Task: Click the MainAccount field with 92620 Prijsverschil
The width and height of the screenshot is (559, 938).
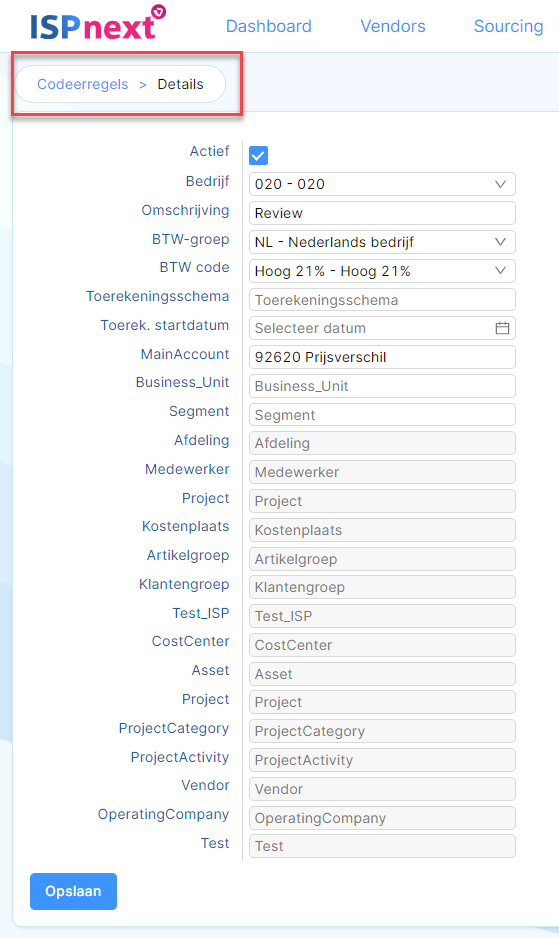Action: (x=382, y=357)
